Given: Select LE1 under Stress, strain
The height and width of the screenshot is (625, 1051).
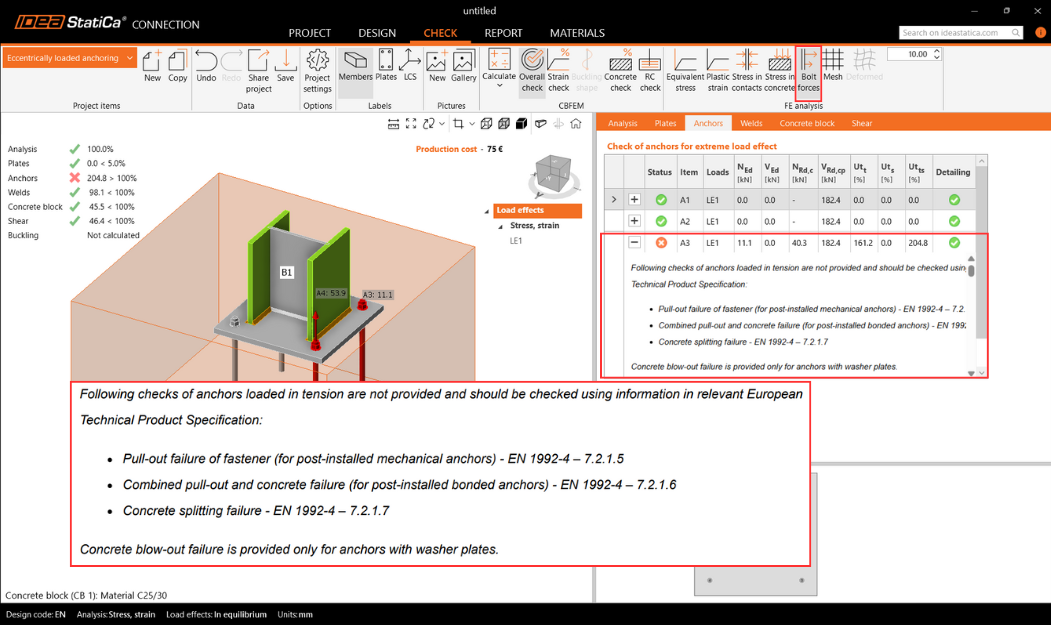Looking at the screenshot, I should (516, 241).
